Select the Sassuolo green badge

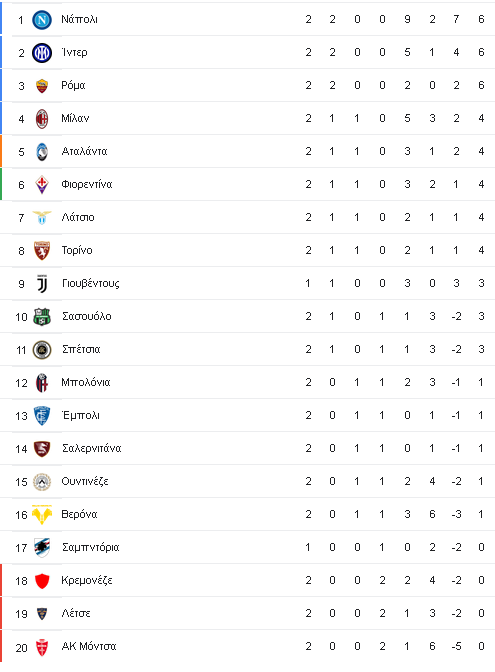(x=42, y=317)
